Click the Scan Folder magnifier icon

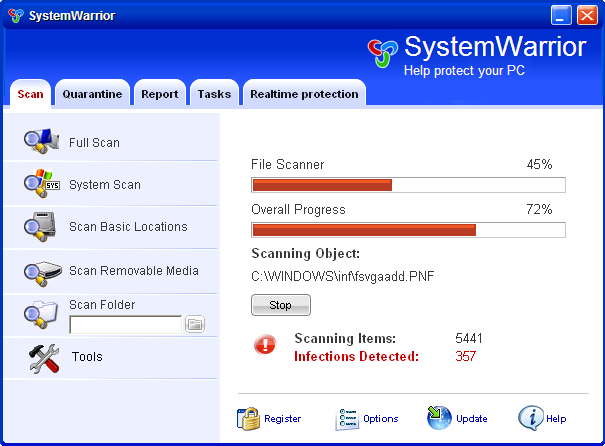(x=41, y=314)
